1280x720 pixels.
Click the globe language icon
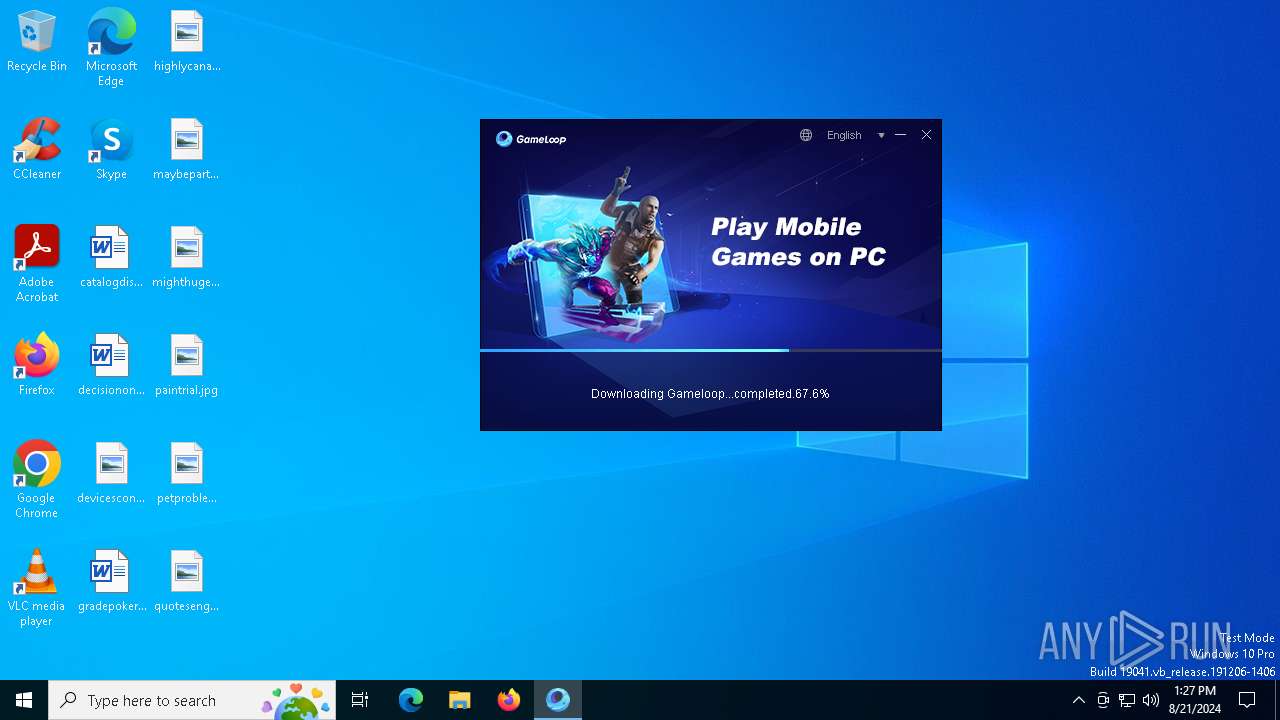(806, 135)
